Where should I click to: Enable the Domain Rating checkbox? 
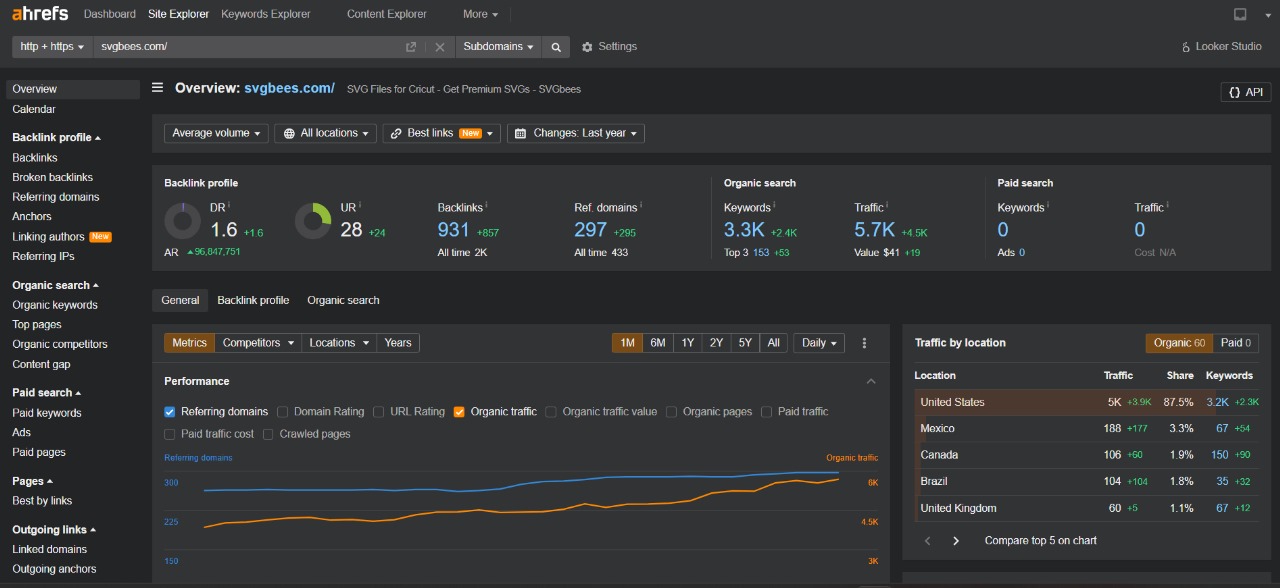(x=283, y=412)
